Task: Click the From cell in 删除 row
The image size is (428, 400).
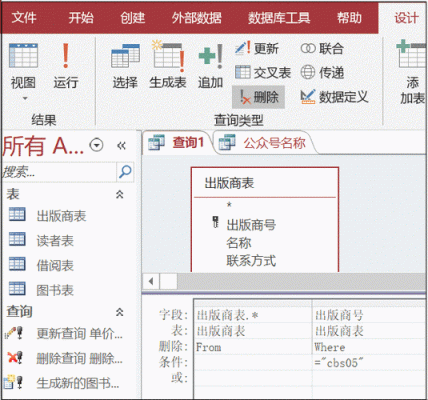Action: (x=253, y=347)
